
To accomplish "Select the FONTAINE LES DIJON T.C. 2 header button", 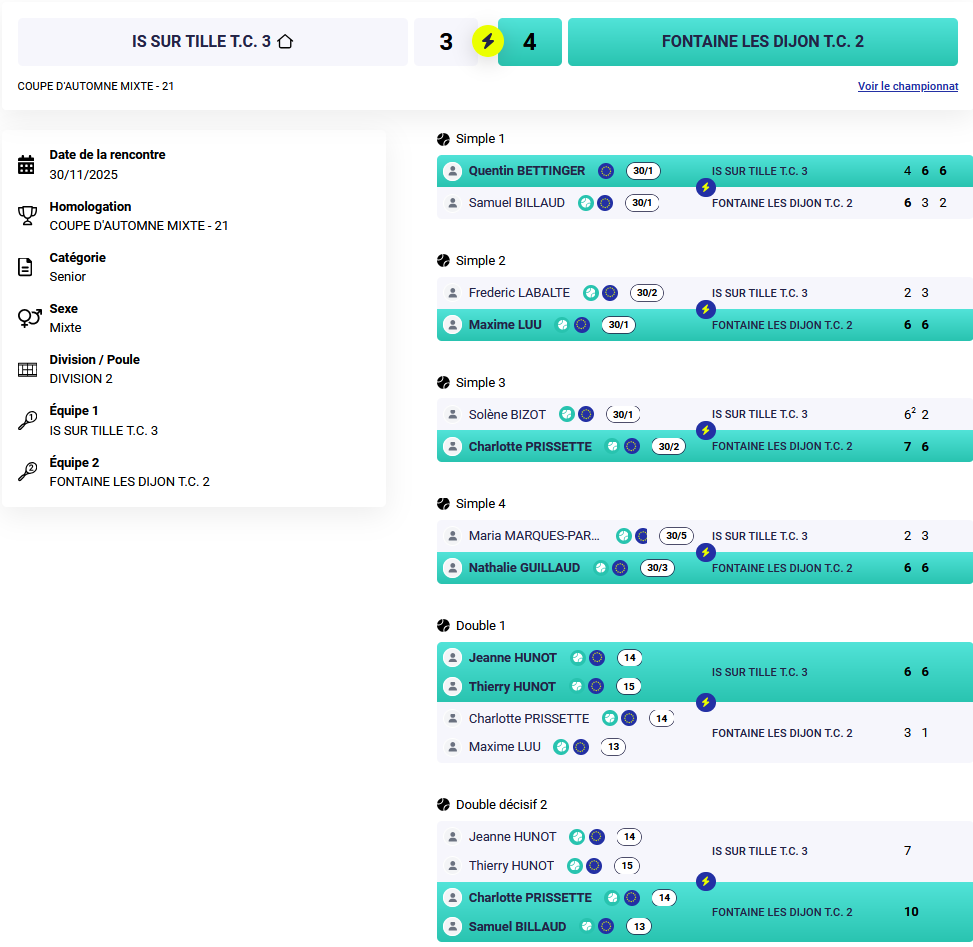I will (763, 42).
